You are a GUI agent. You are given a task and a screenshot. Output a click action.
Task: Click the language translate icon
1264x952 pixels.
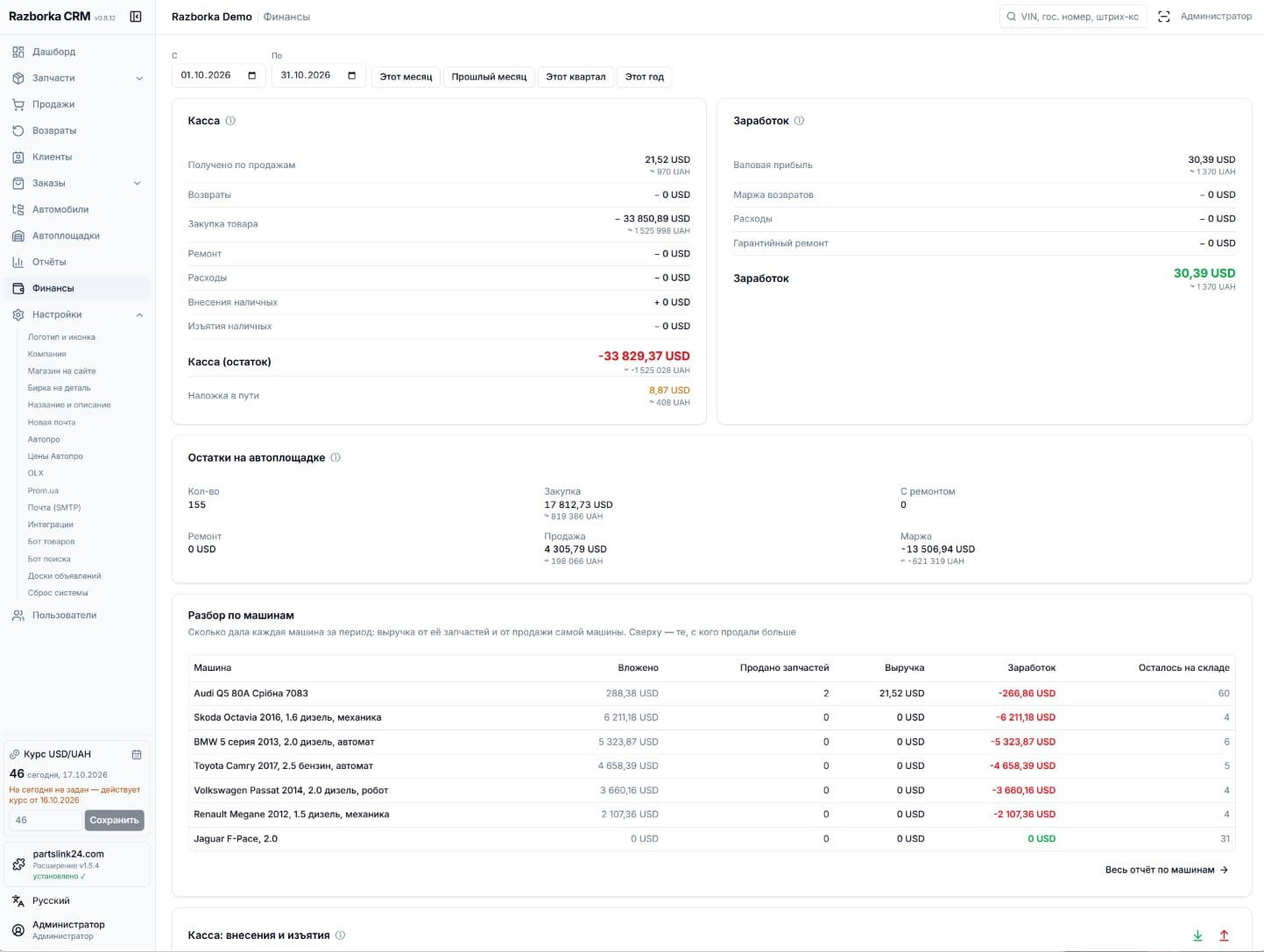coord(18,900)
